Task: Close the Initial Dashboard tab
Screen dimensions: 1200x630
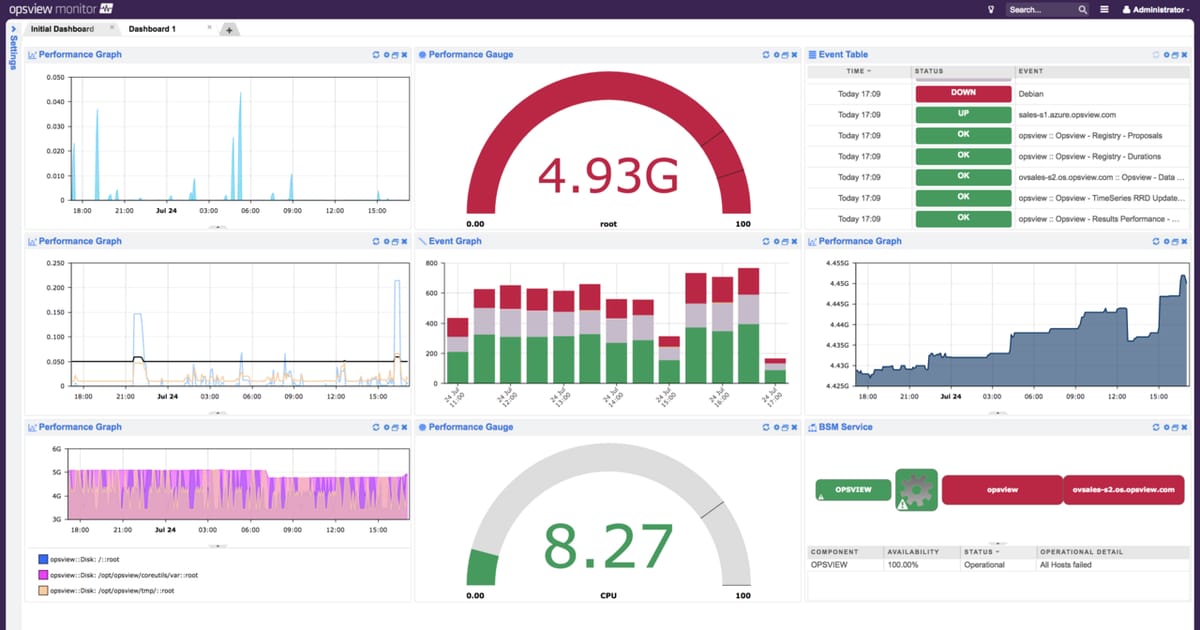Action: 111,28
